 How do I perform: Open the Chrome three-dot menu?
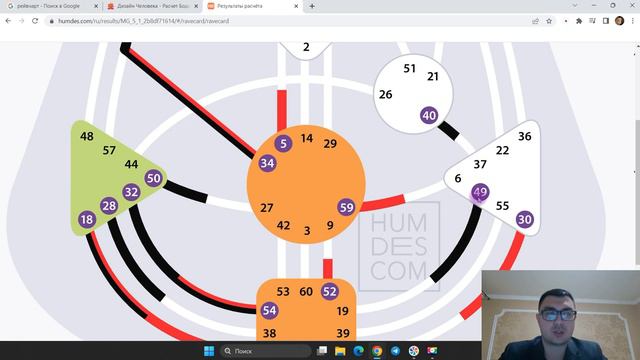pos(633,21)
